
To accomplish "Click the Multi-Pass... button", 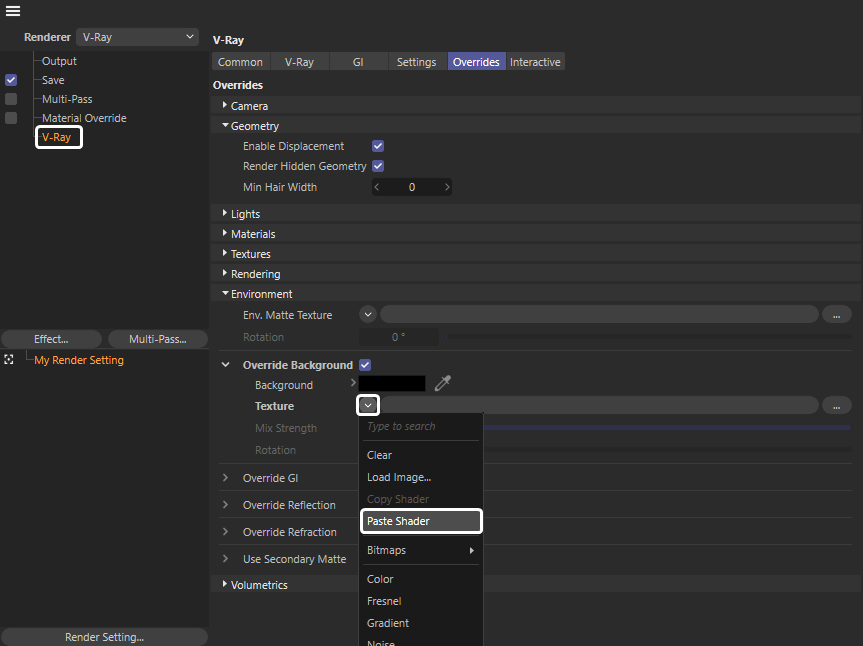I will [x=157, y=339].
